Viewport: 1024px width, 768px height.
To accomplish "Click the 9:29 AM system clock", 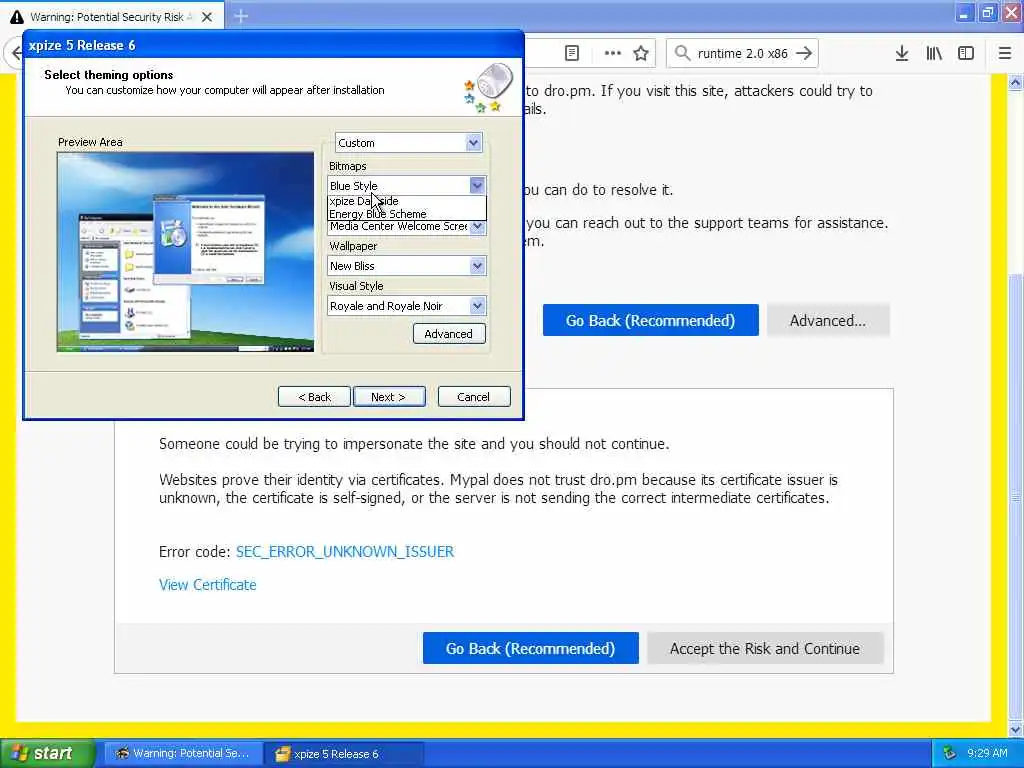I will pos(987,753).
